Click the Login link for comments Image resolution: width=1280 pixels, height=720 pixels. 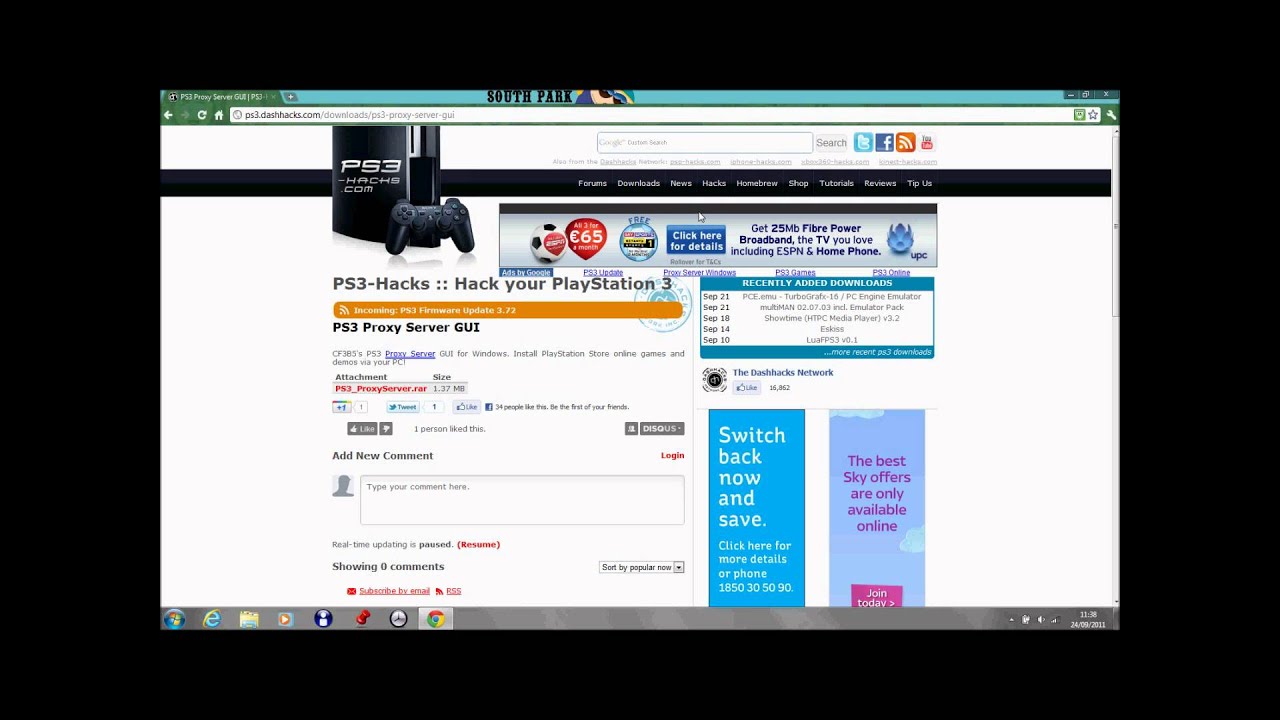click(672, 456)
